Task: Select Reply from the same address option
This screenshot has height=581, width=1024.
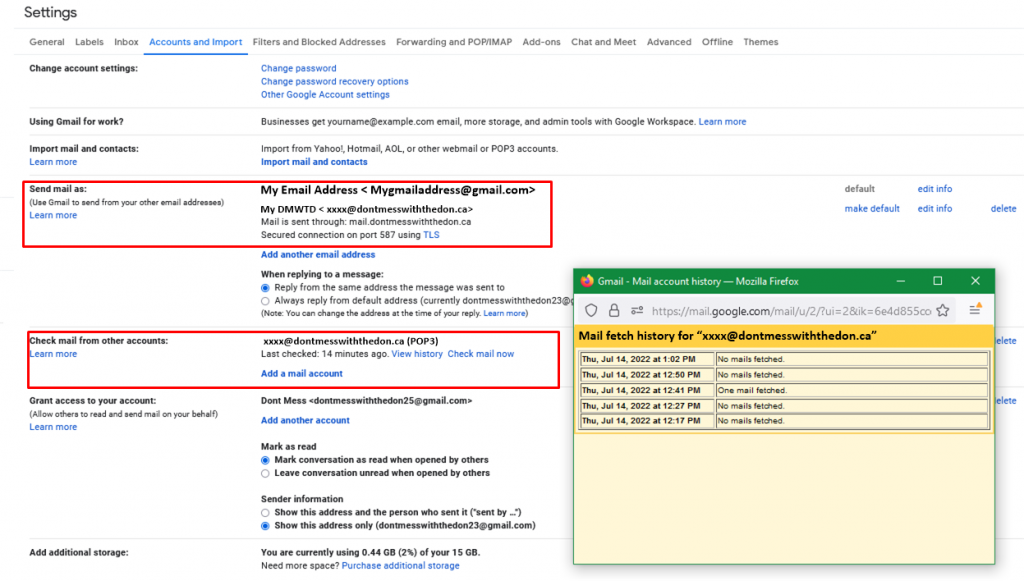Action: tap(265, 288)
